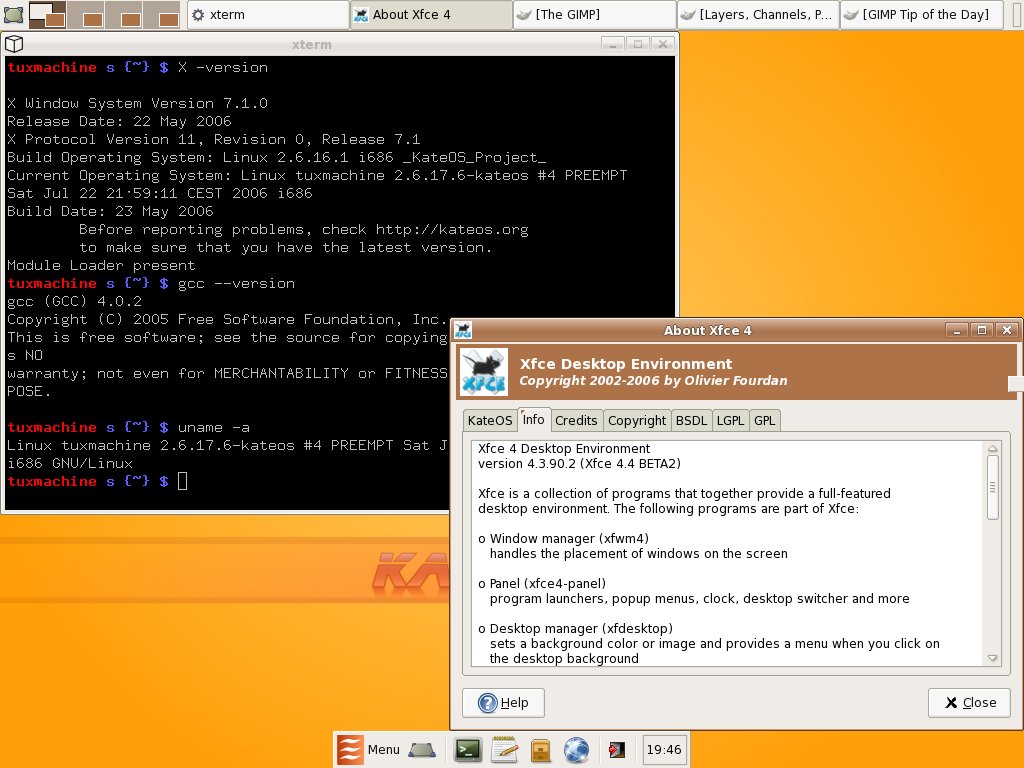Click 'Window manager (xfwm4)' in the Info text

[x=569, y=539]
